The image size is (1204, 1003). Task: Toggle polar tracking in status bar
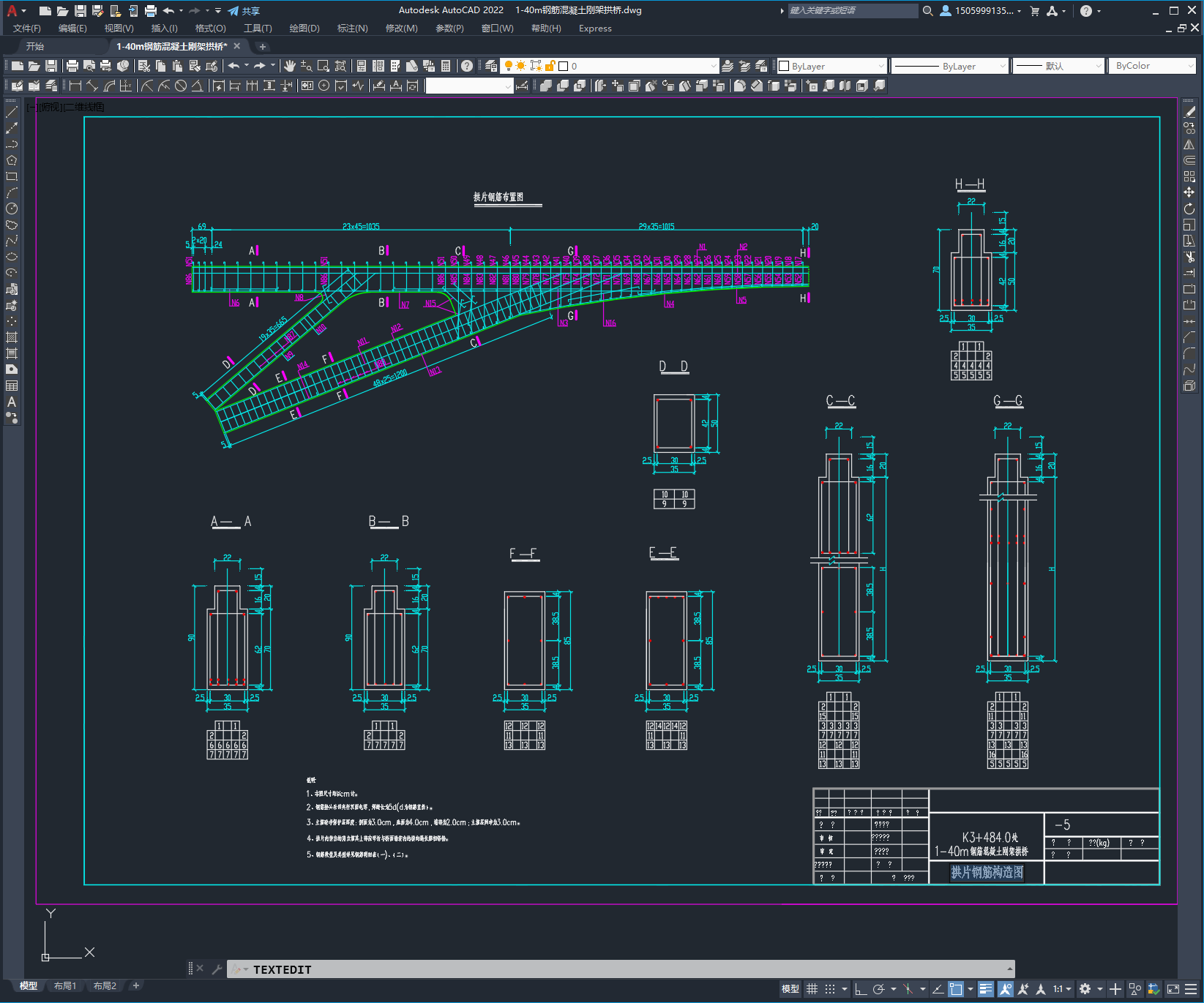pos(879,989)
